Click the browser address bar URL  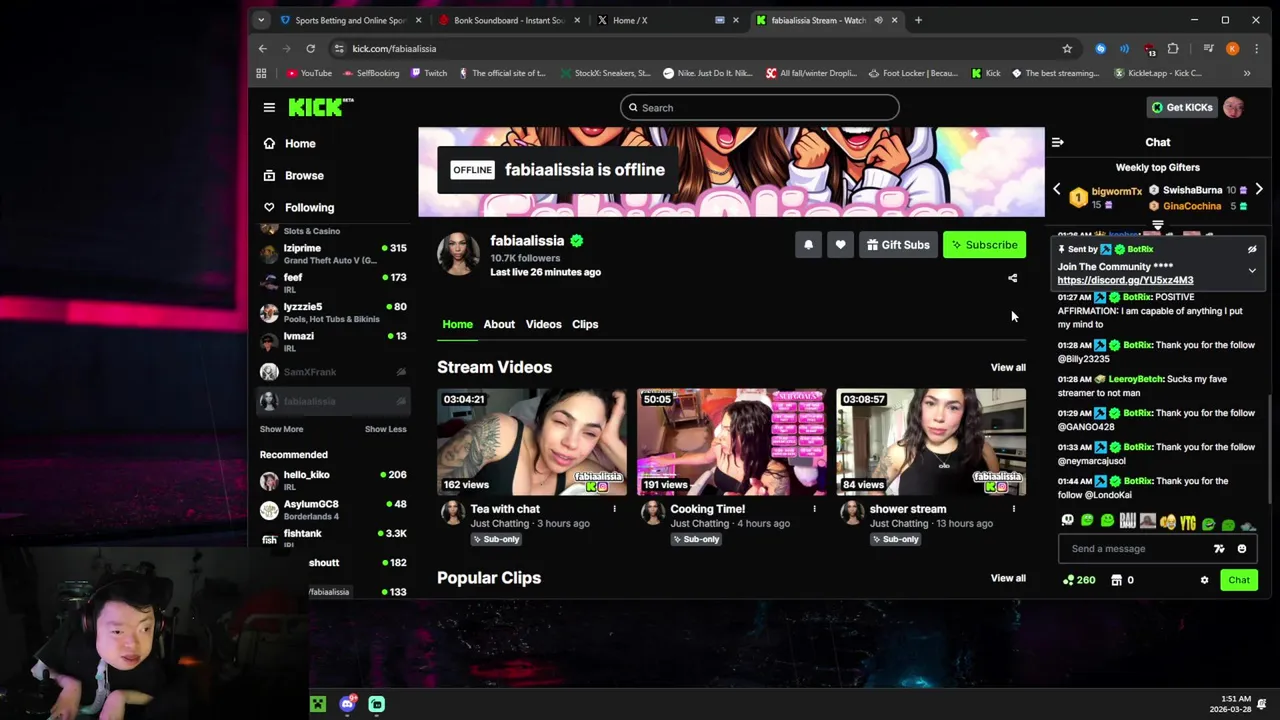[394, 48]
